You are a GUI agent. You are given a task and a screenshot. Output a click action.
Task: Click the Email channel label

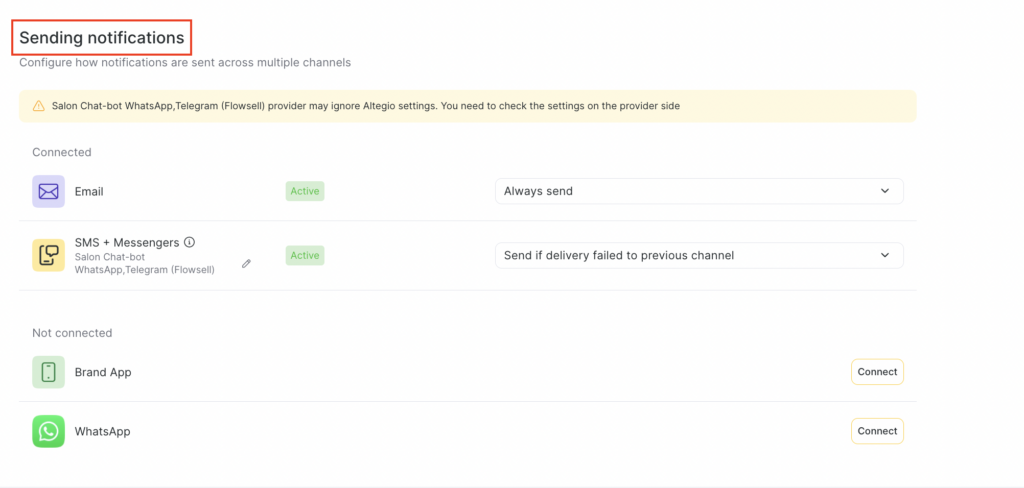click(x=89, y=191)
